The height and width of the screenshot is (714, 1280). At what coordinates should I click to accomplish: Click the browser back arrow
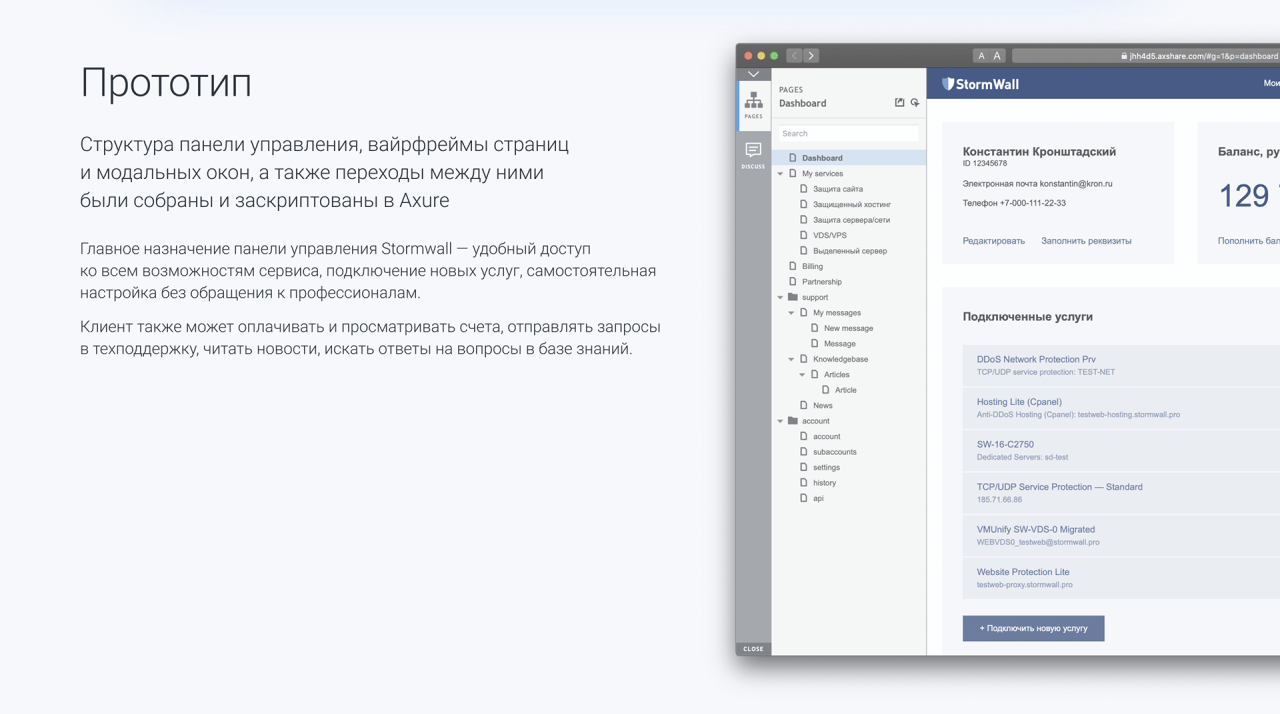pyautogui.click(x=794, y=56)
